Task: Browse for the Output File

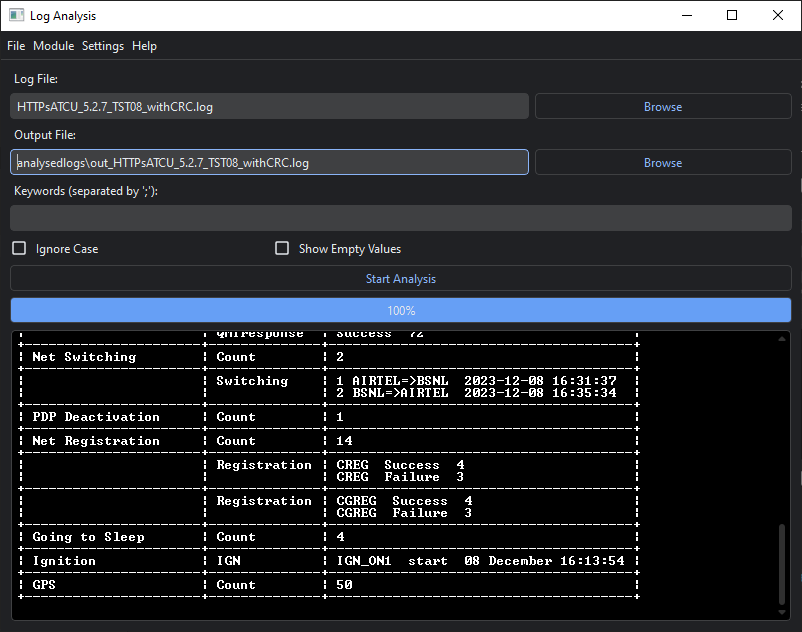Action: click(663, 162)
